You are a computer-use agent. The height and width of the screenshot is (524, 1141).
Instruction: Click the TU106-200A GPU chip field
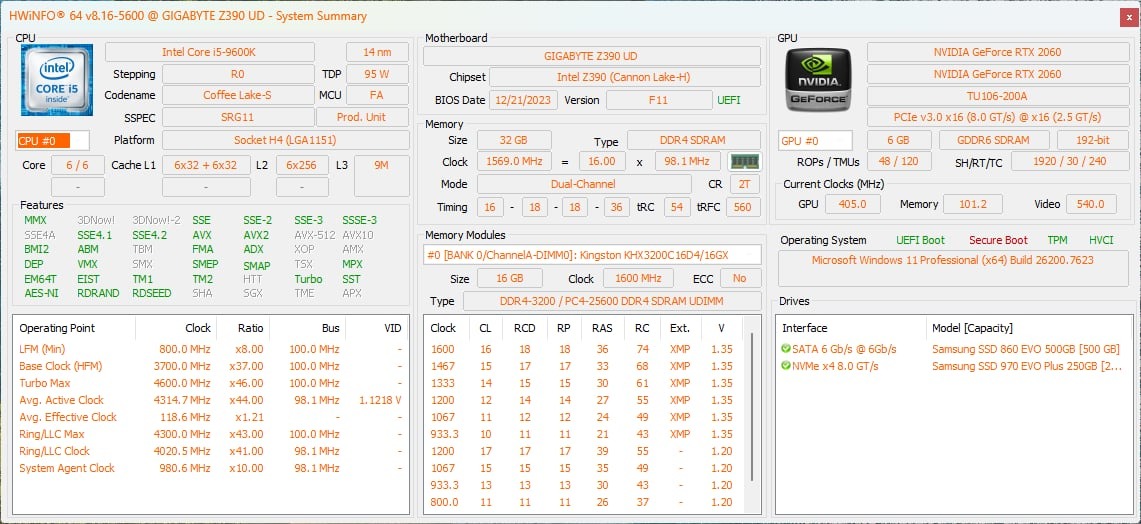click(997, 96)
